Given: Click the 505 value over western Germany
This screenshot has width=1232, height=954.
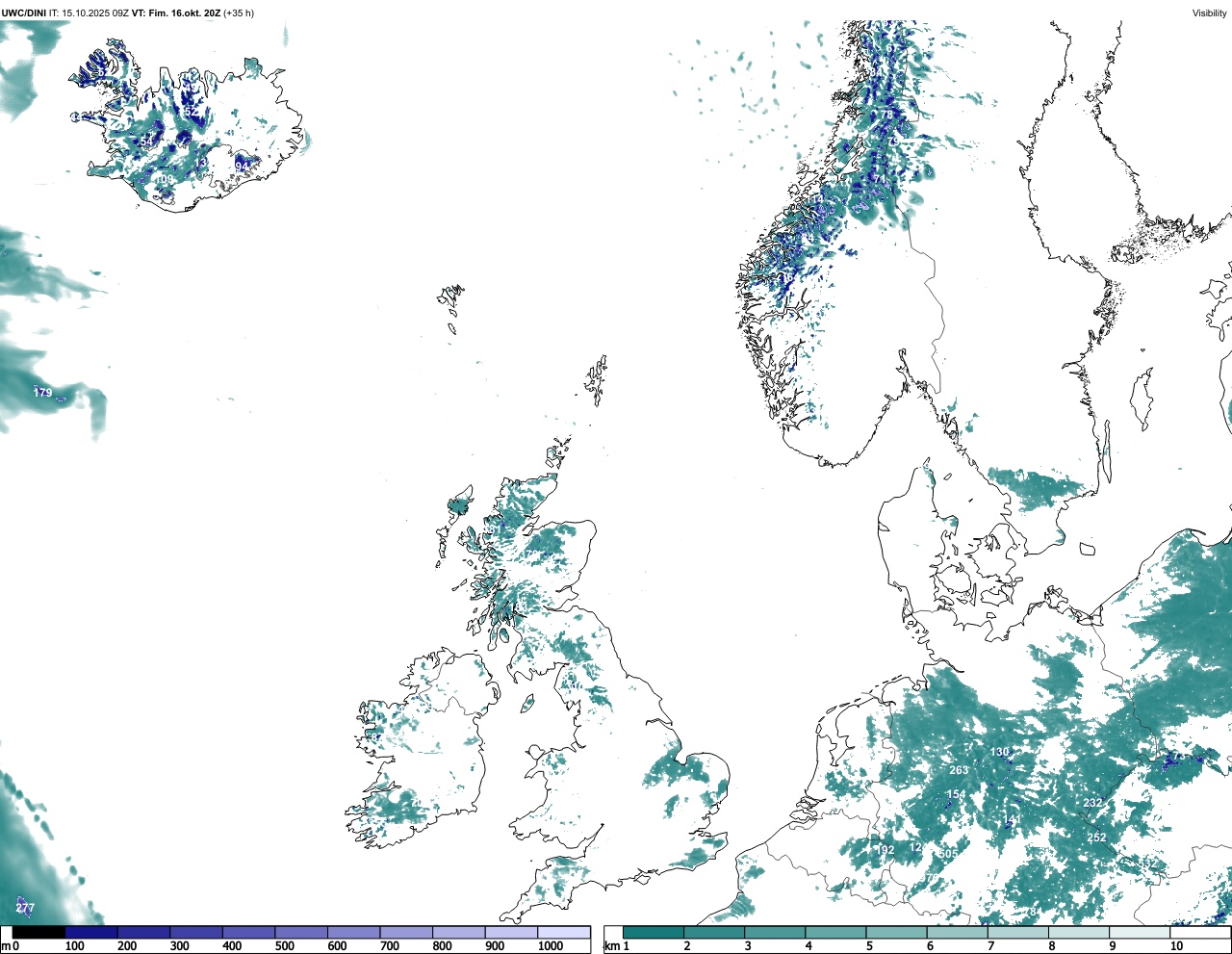Looking at the screenshot, I should point(948,854).
